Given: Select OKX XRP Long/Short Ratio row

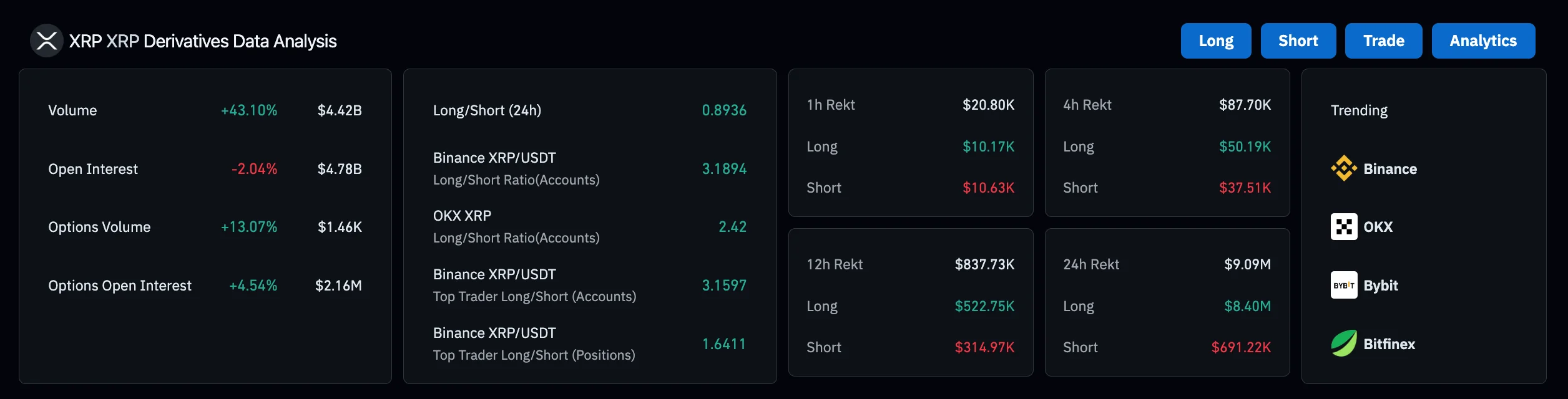Looking at the screenshot, I should click(x=516, y=227).
